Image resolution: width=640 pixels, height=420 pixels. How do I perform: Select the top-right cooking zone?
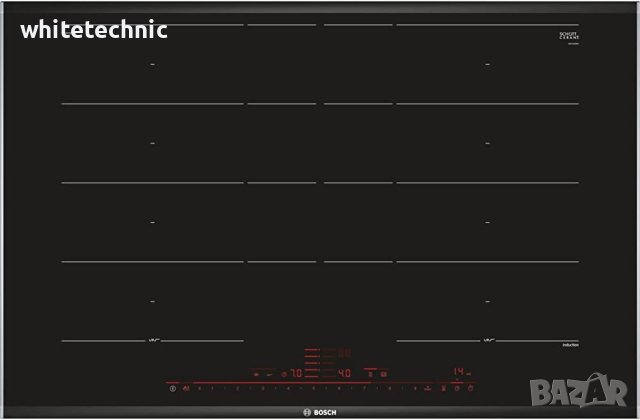488,64
